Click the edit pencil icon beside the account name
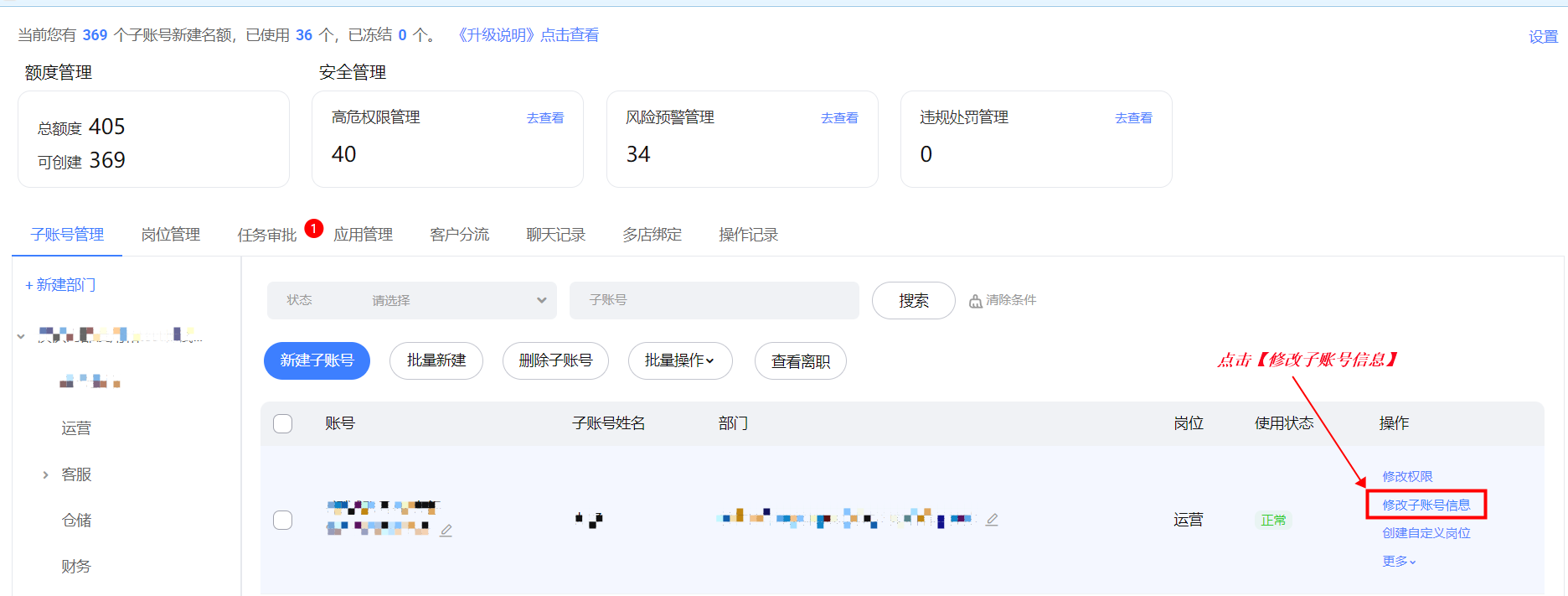Viewport: 1568px width, 596px height. tap(446, 531)
